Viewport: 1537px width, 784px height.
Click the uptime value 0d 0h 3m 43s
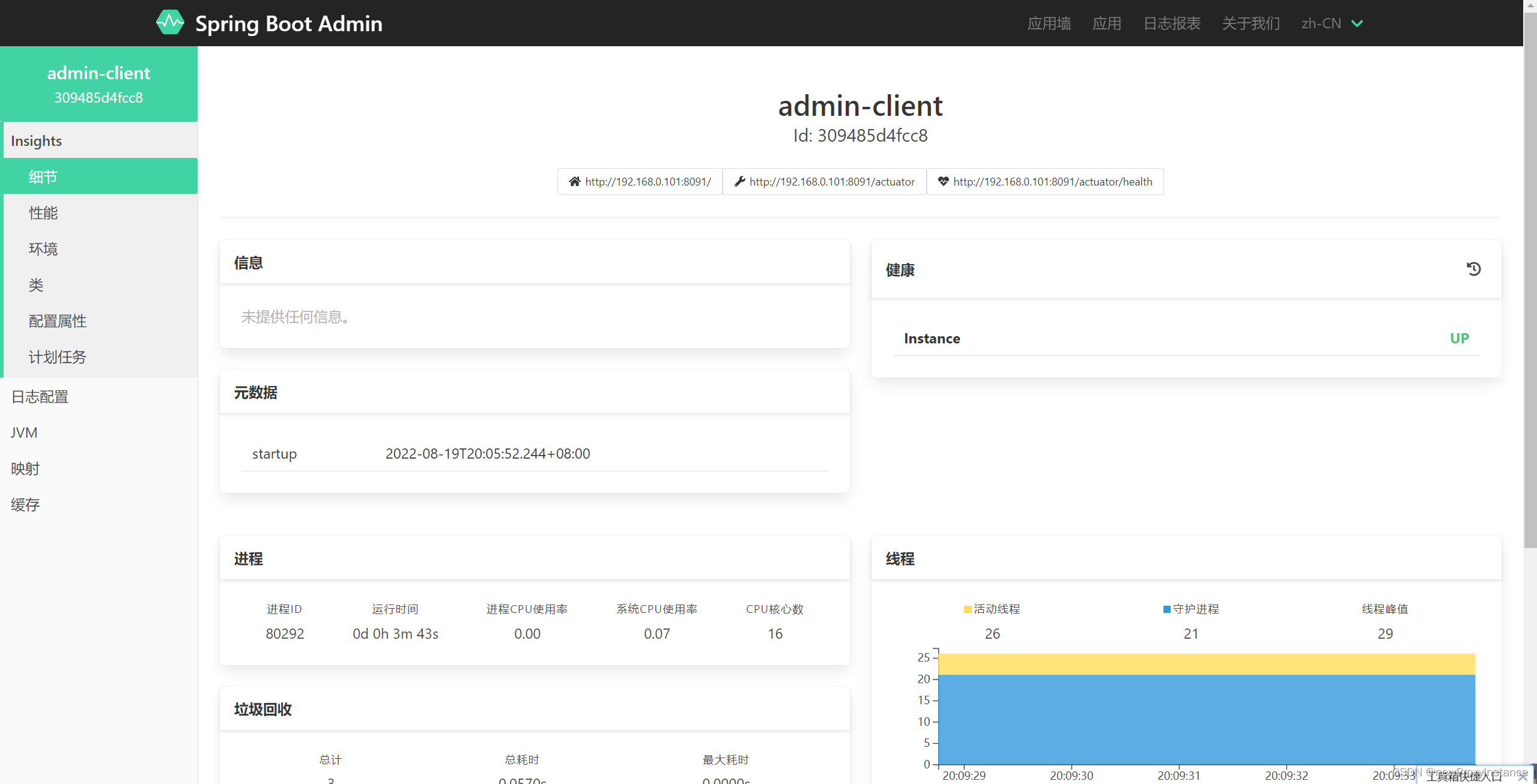[x=395, y=633]
